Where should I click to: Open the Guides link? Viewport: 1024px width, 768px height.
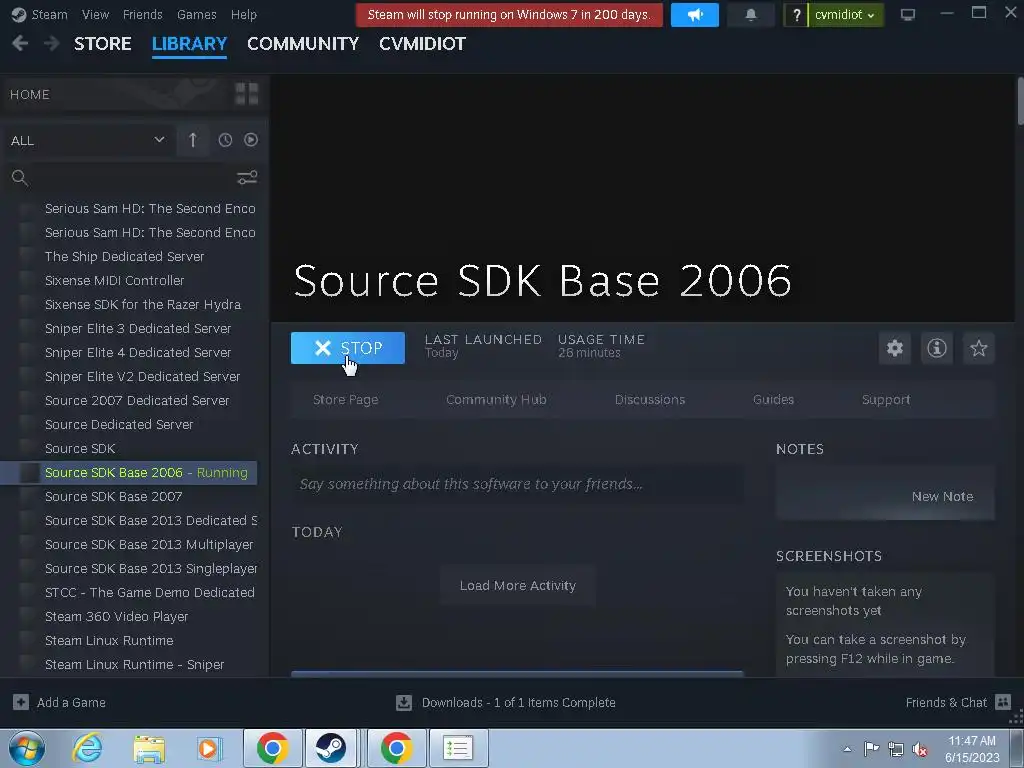(x=773, y=400)
